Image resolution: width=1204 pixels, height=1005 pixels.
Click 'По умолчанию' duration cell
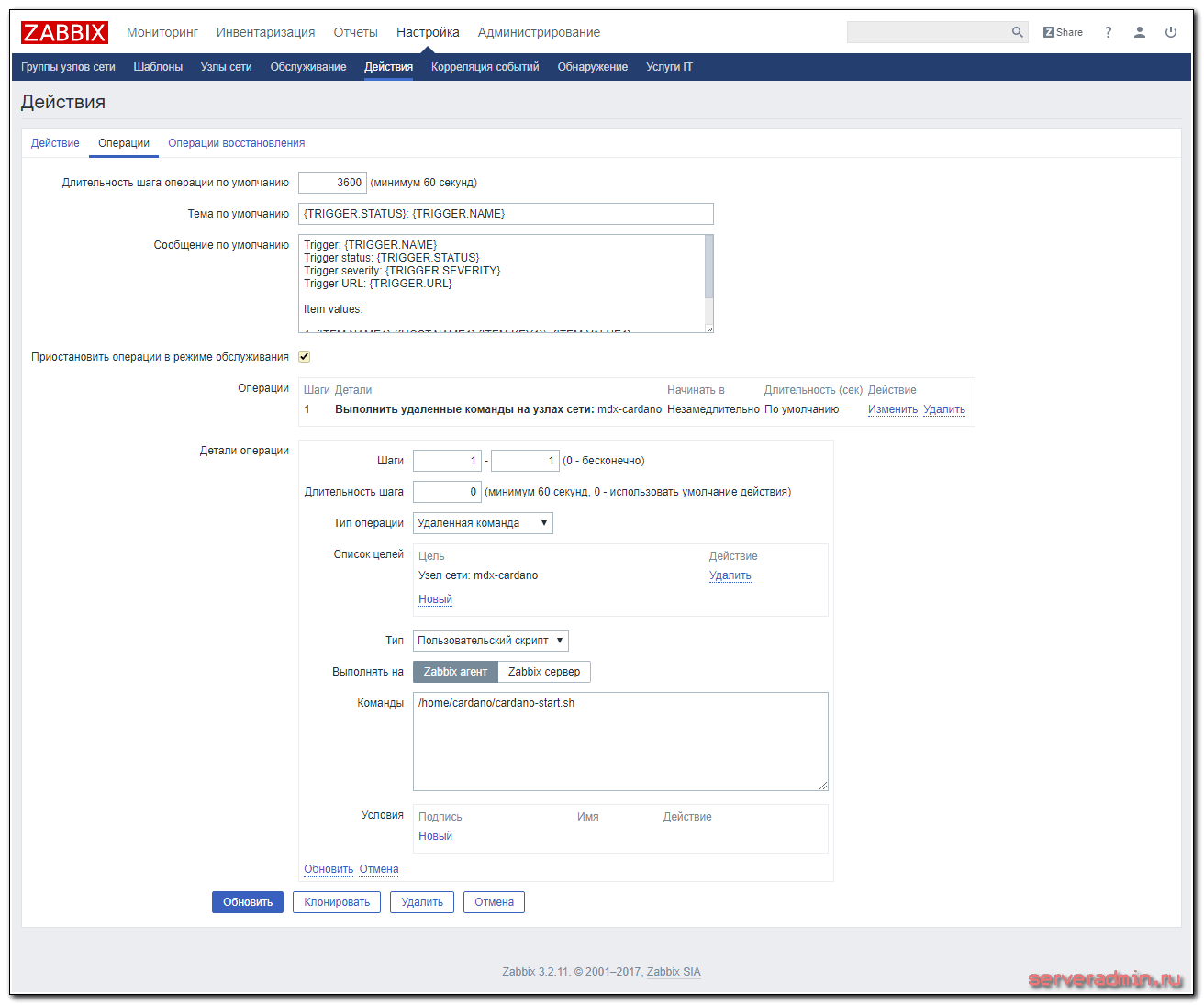tap(801, 409)
